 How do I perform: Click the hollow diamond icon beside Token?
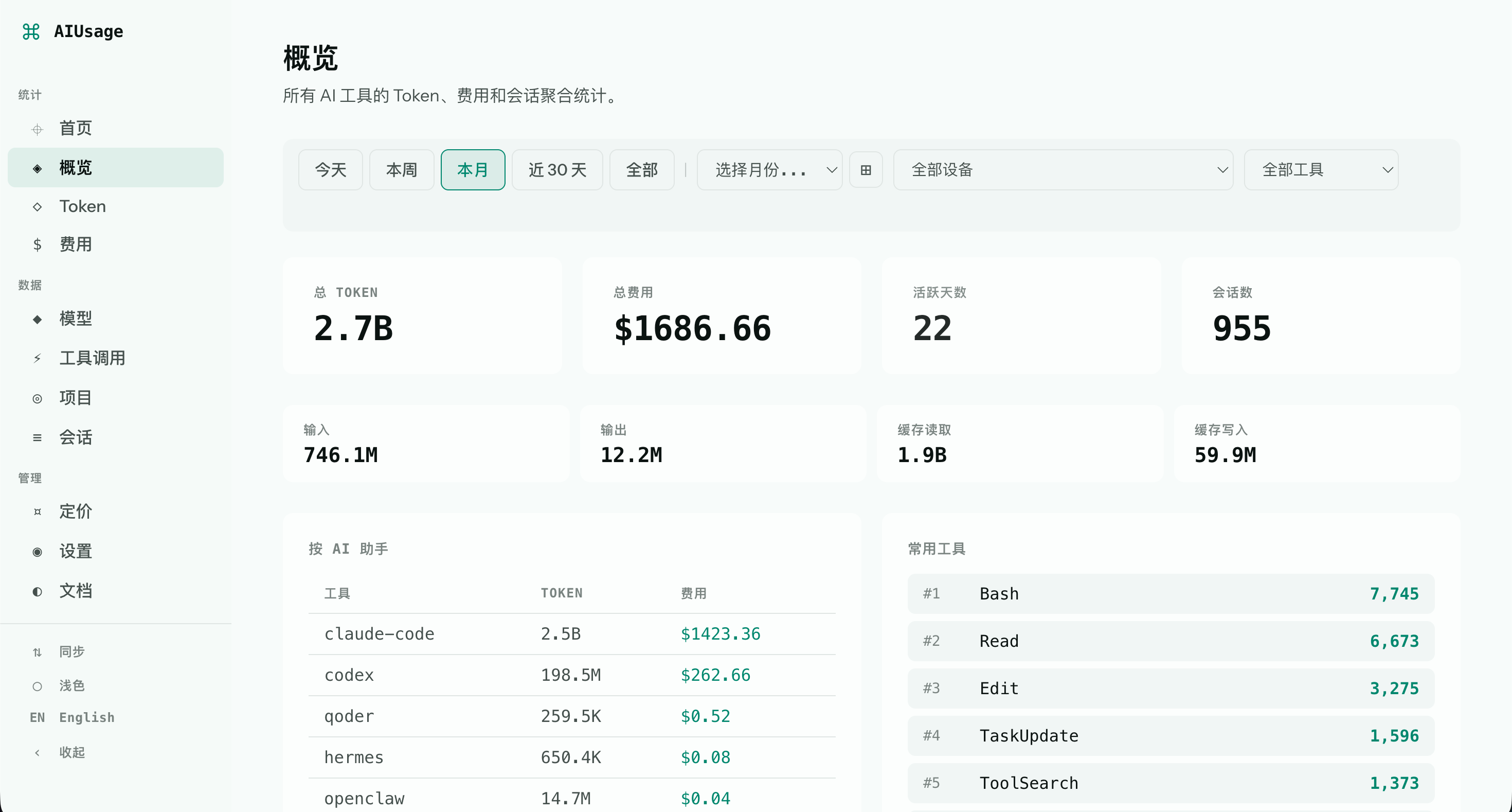tap(37, 207)
